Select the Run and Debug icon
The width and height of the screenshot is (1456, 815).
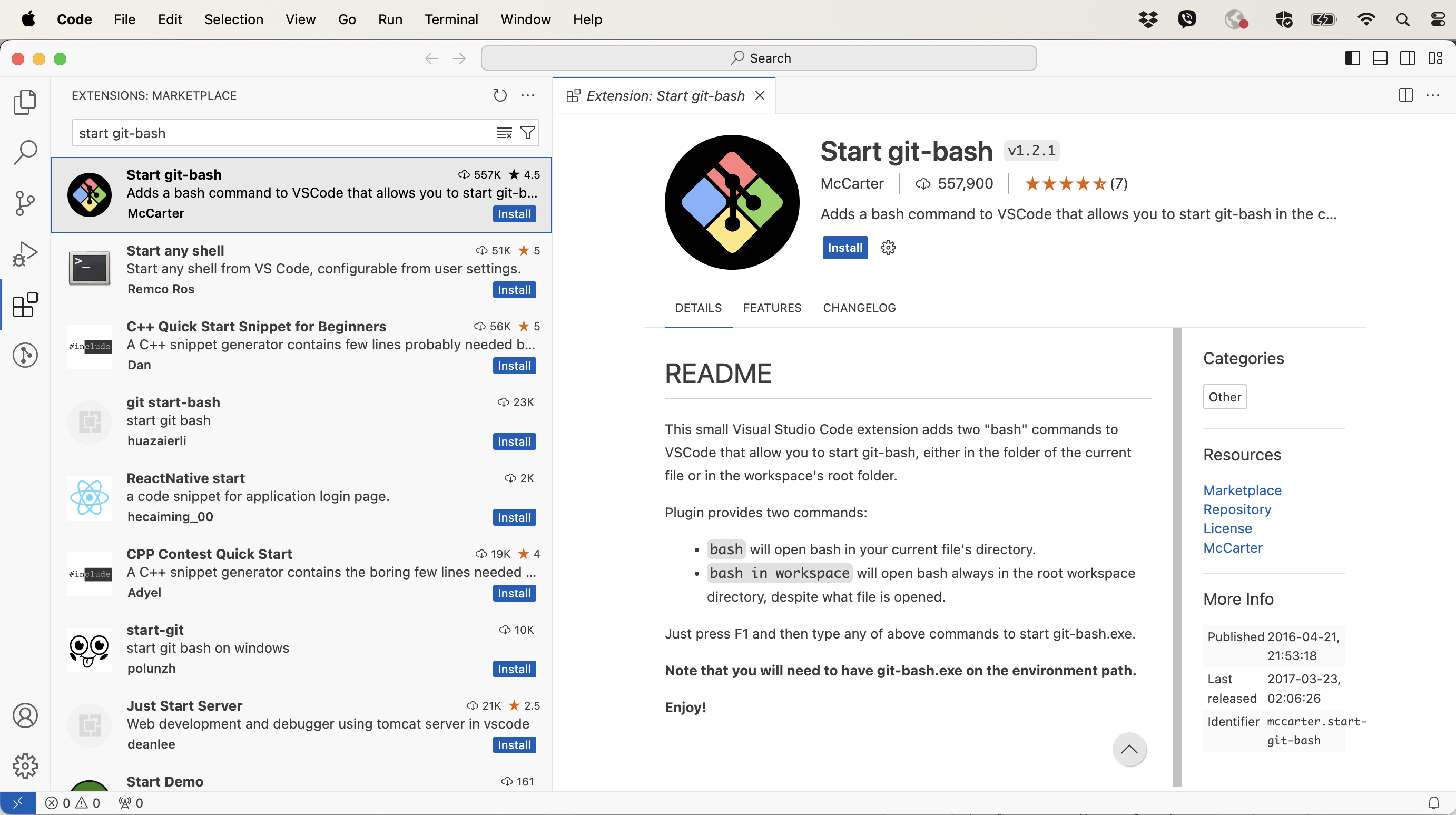tap(25, 254)
